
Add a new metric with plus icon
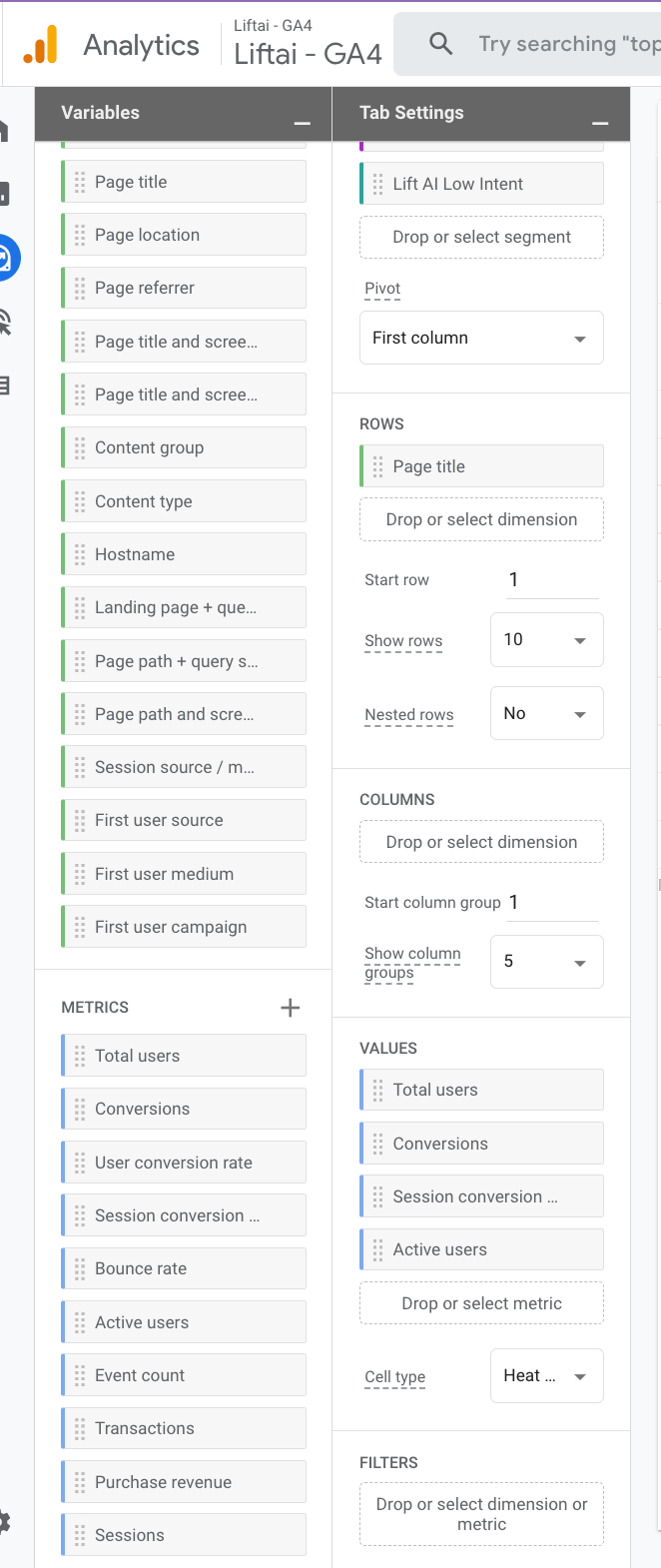(290, 1008)
